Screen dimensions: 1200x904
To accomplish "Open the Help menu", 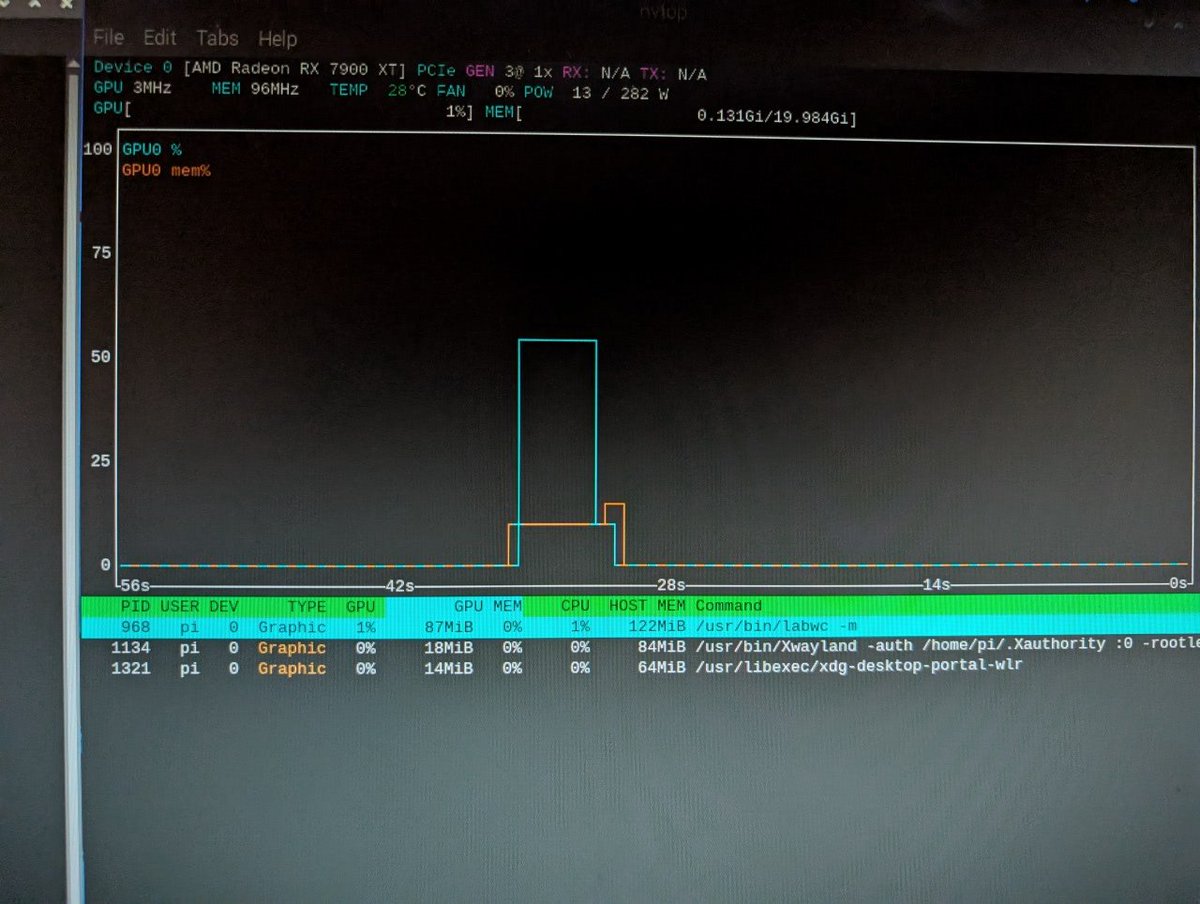I will pyautogui.click(x=277, y=39).
